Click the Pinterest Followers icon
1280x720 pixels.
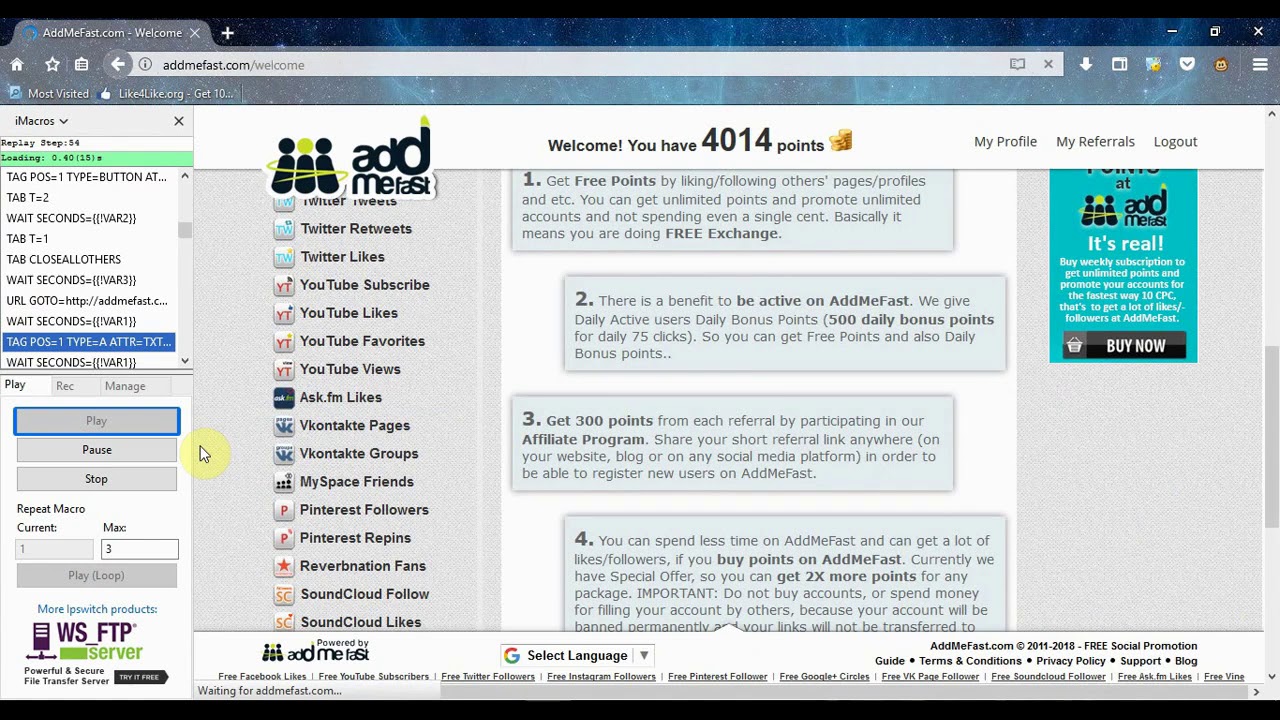pyautogui.click(x=284, y=510)
